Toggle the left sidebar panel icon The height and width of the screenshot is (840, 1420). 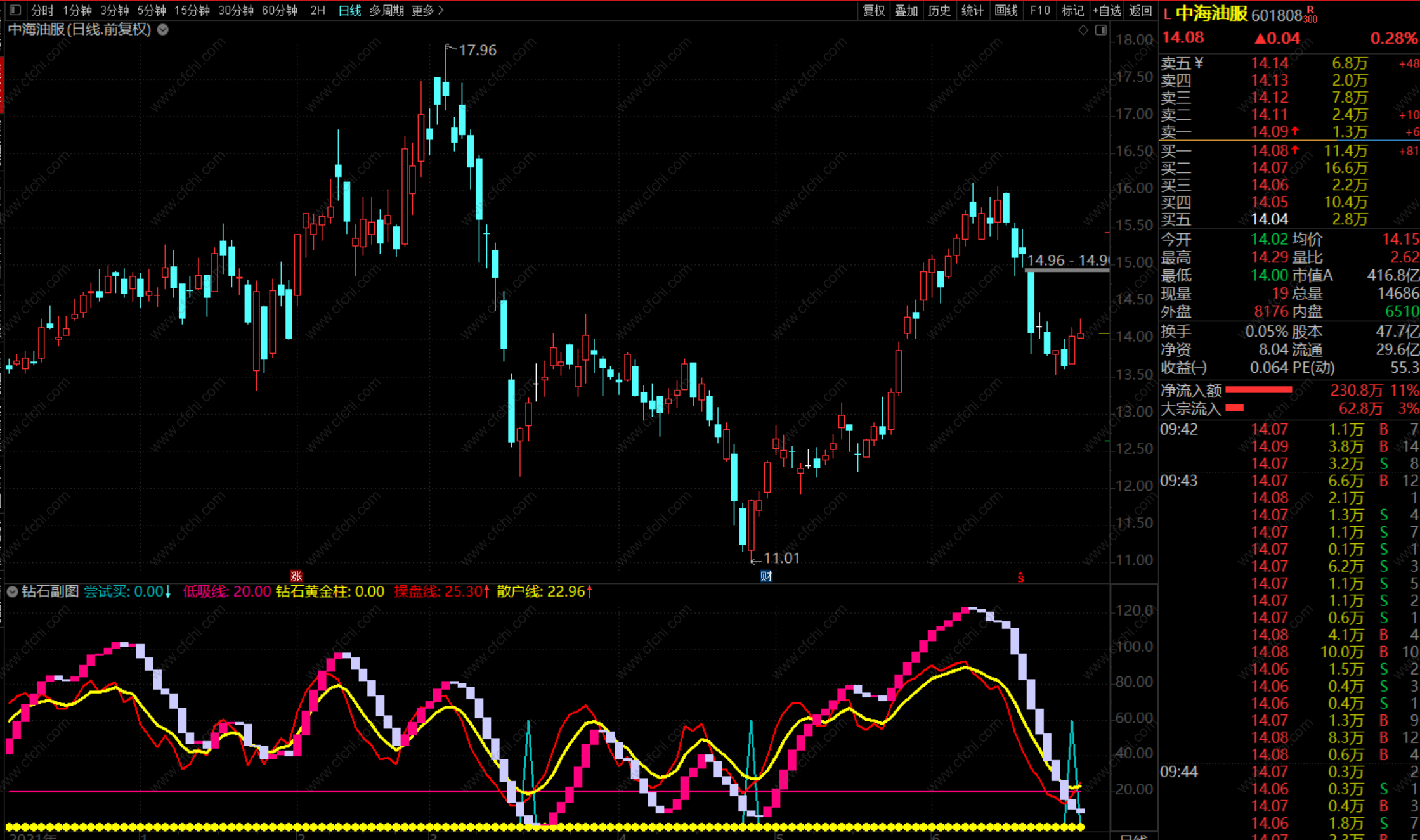point(15,10)
